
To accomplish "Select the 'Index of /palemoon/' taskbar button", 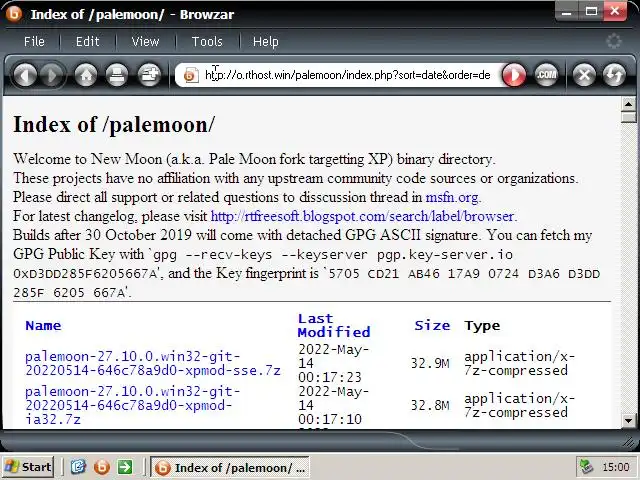I will [x=230, y=467].
